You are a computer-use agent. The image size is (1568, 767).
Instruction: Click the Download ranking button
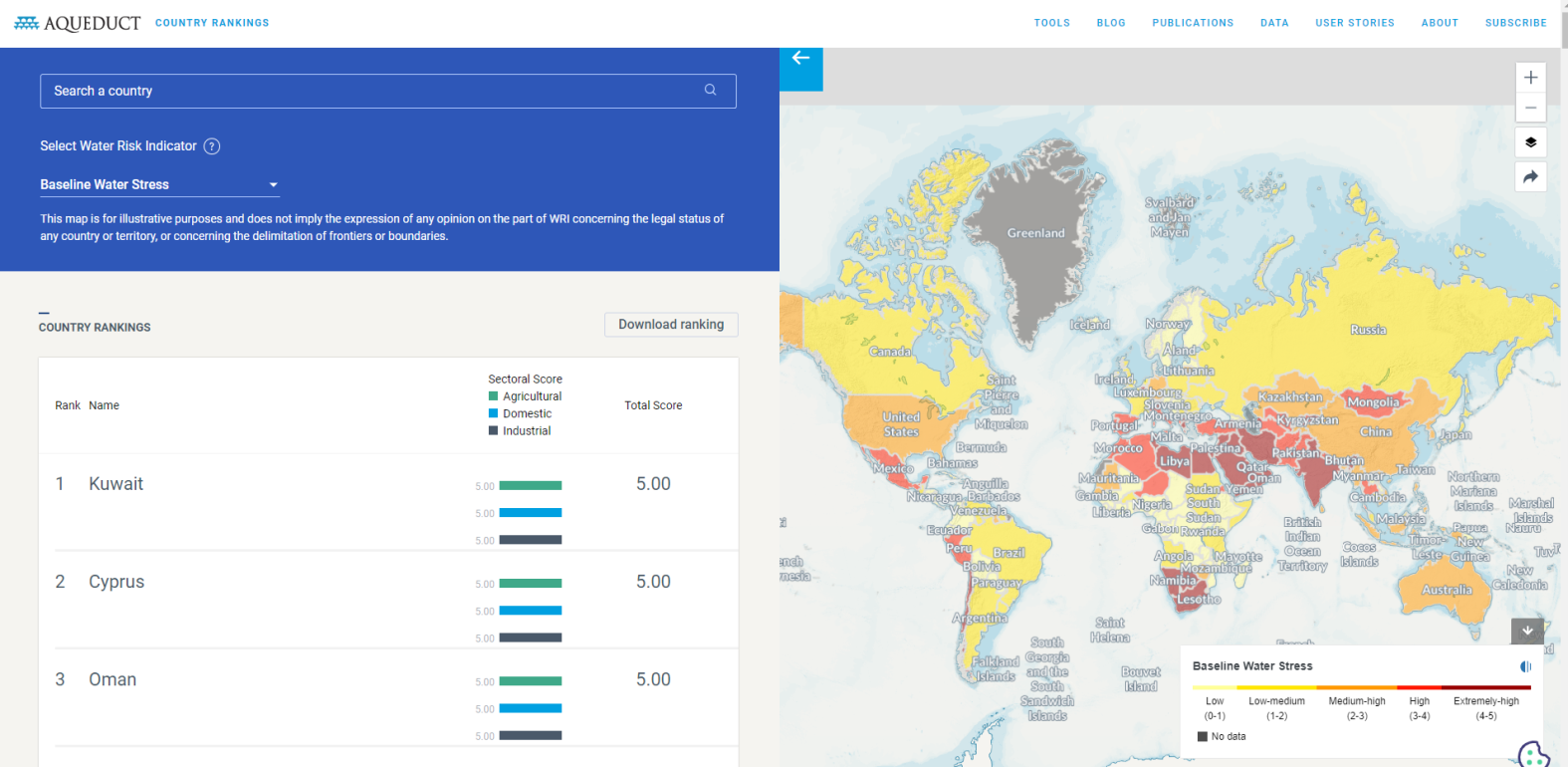coord(671,325)
